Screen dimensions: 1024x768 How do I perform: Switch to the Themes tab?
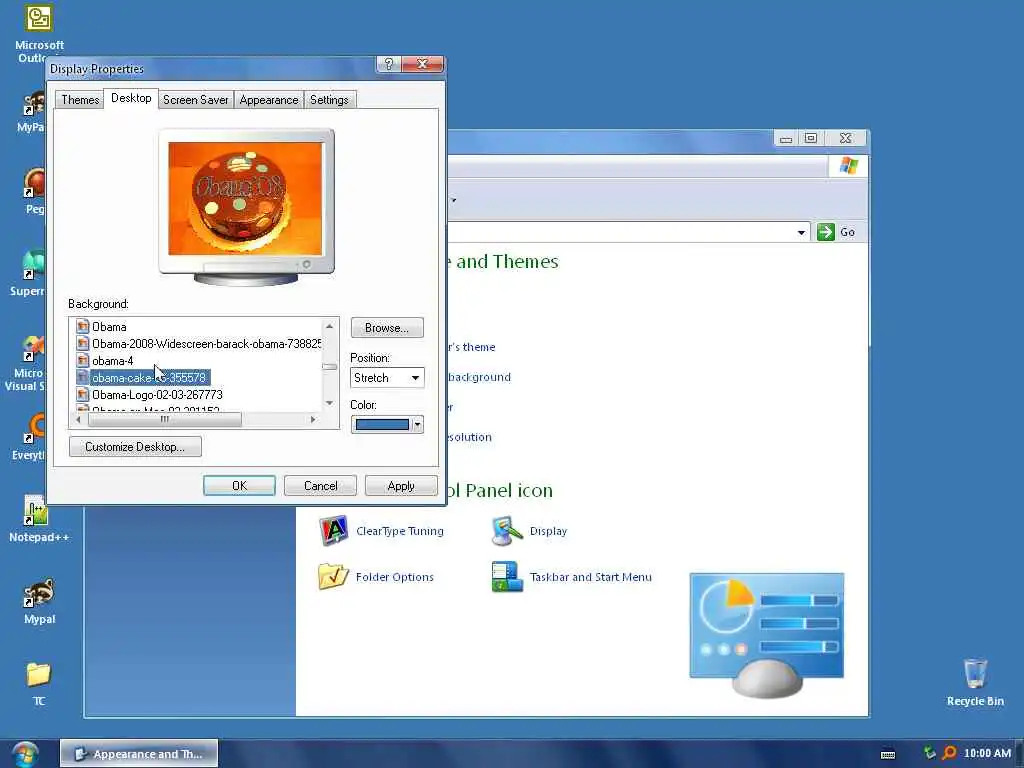[x=80, y=99]
